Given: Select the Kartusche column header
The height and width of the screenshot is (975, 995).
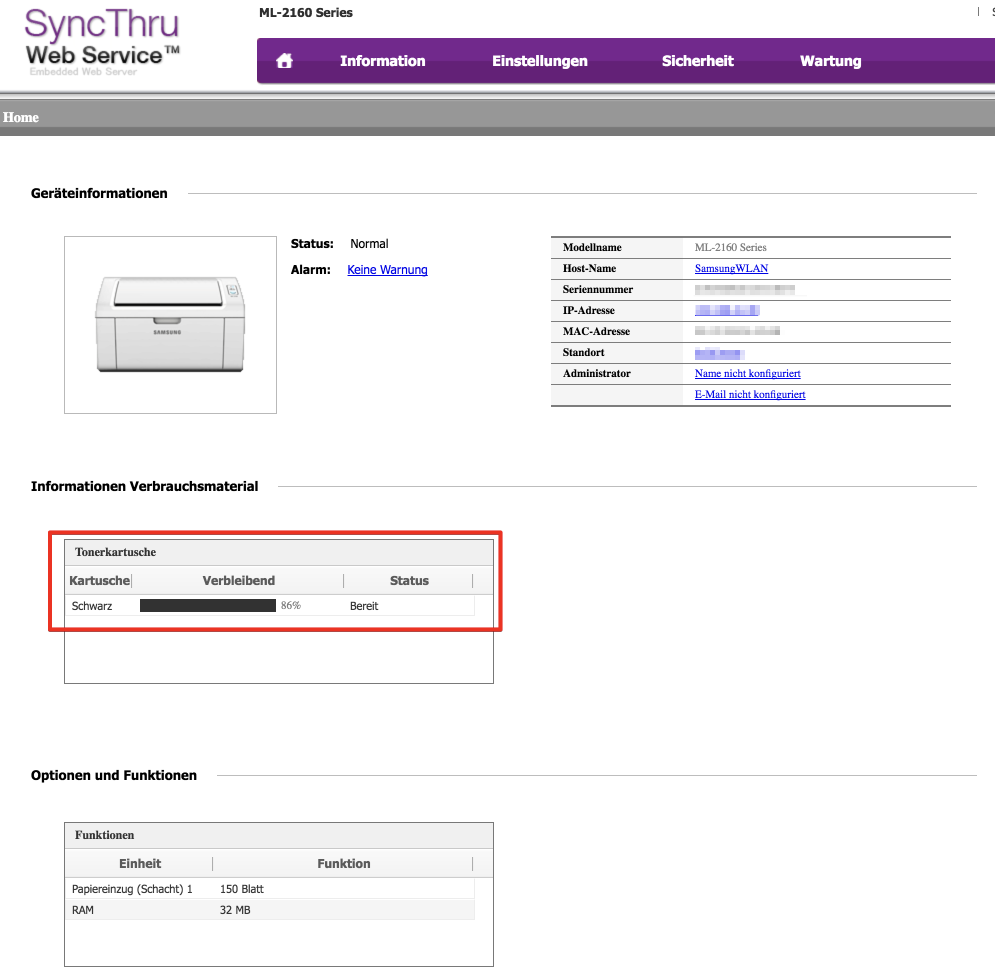Looking at the screenshot, I should (99, 581).
